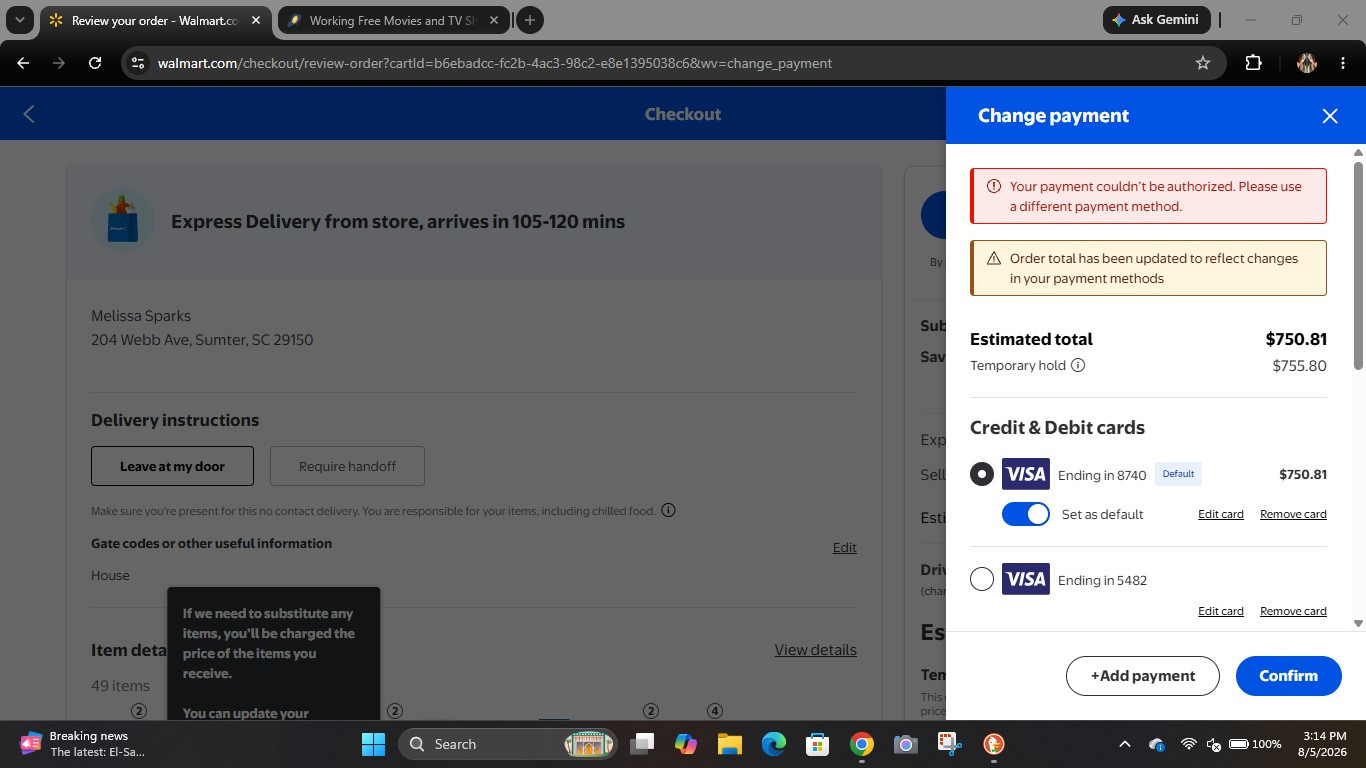Toggle the Set as default switch
The width and height of the screenshot is (1366, 768).
tap(1026, 514)
